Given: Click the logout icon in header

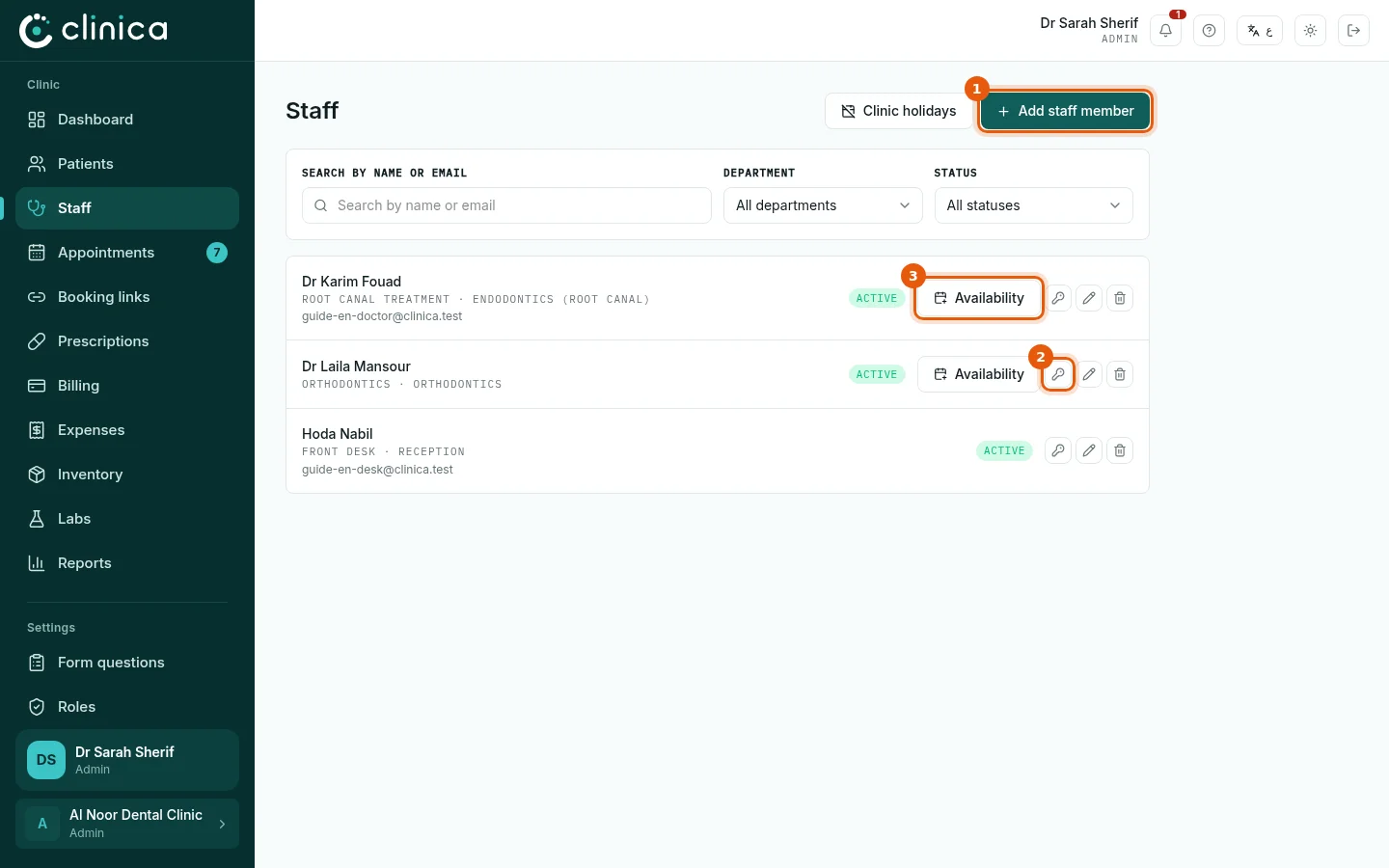Looking at the screenshot, I should tap(1353, 31).
